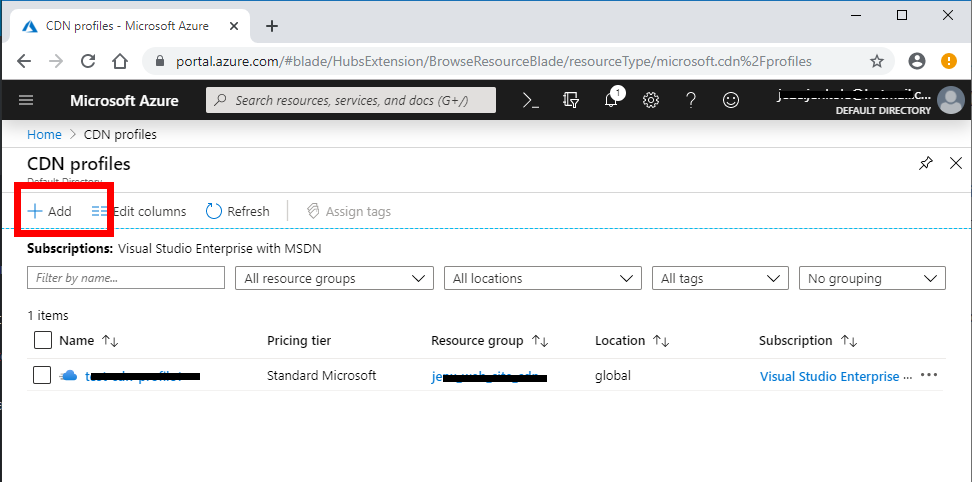
Task: Open the resource group link in the row
Action: [489, 376]
